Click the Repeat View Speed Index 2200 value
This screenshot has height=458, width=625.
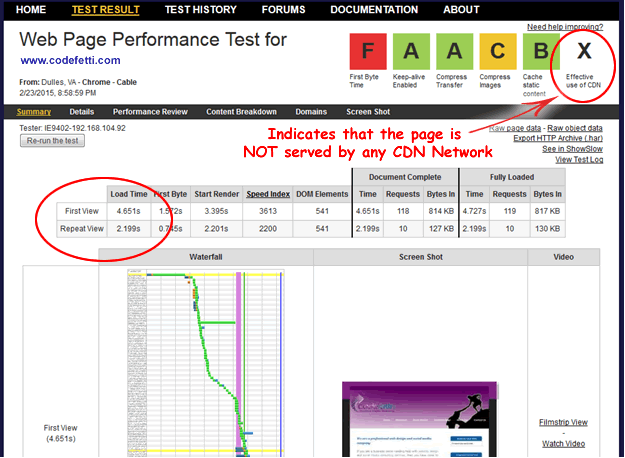pyautogui.click(x=268, y=229)
